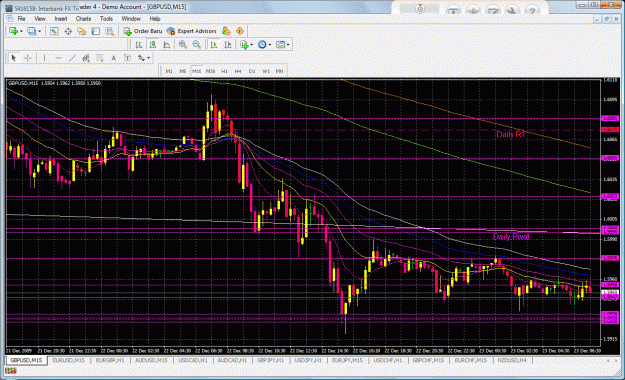The height and width of the screenshot is (380, 625).
Task: Open the Charts menu
Action: click(83, 19)
